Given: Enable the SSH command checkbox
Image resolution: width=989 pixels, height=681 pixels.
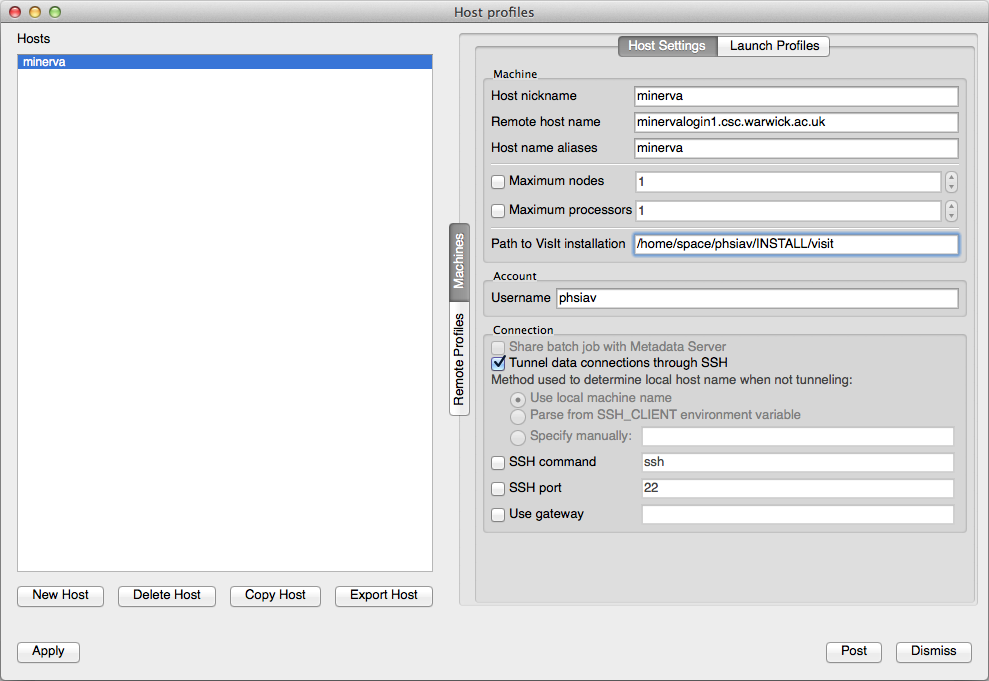Looking at the screenshot, I should (x=497, y=463).
